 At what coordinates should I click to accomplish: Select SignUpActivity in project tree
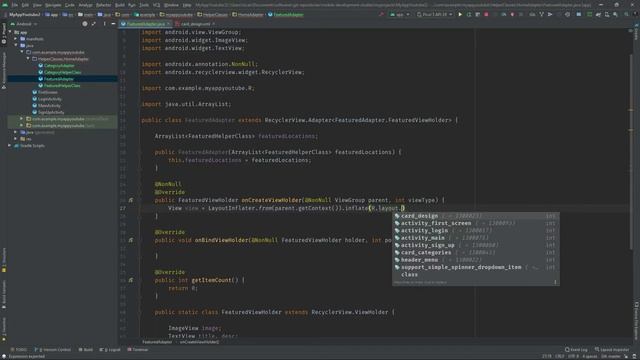click(51, 112)
